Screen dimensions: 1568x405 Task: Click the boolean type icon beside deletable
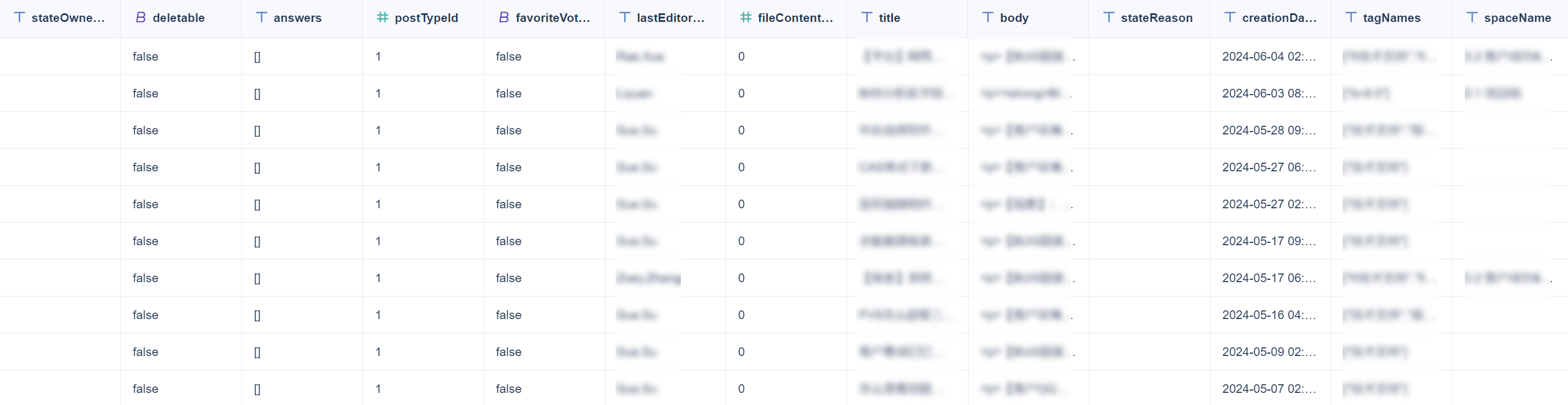click(141, 18)
